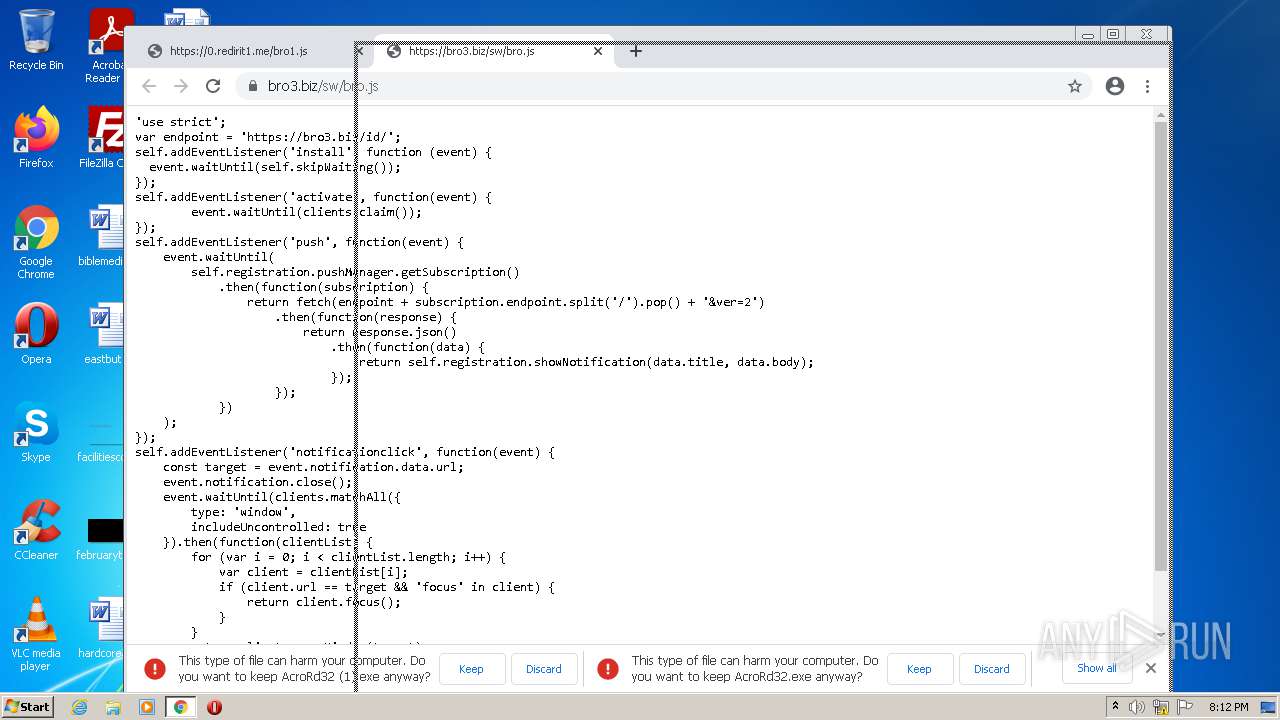Screen dimensions: 1280x720
Task: Open the volume control in tray
Action: [x=1137, y=707]
